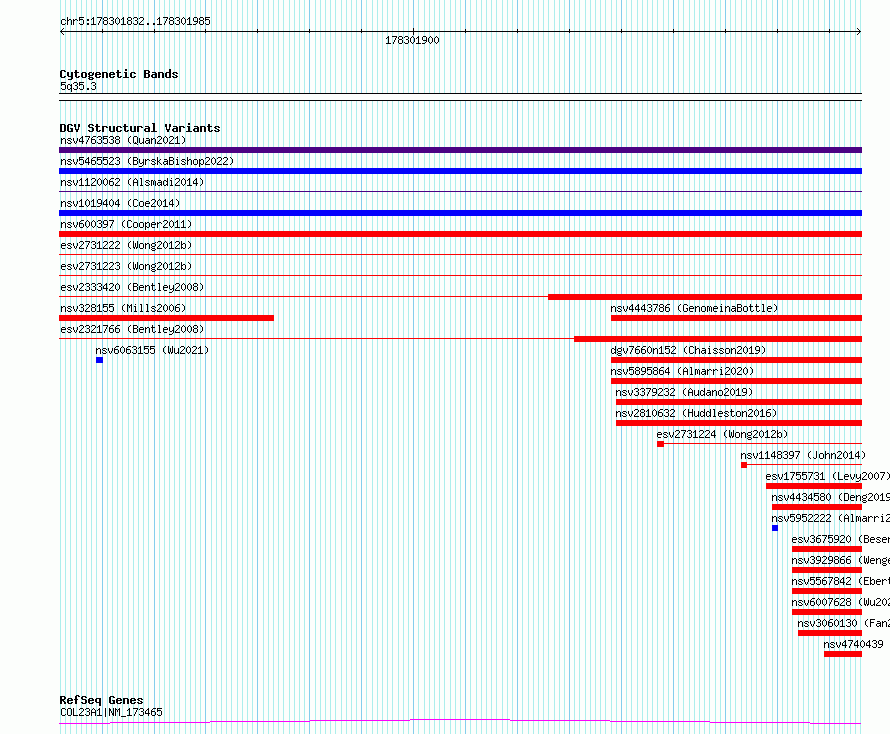Open the nsv1120062 (Alsmadi2014) variant
The width and height of the screenshot is (890, 734).
coord(132,182)
